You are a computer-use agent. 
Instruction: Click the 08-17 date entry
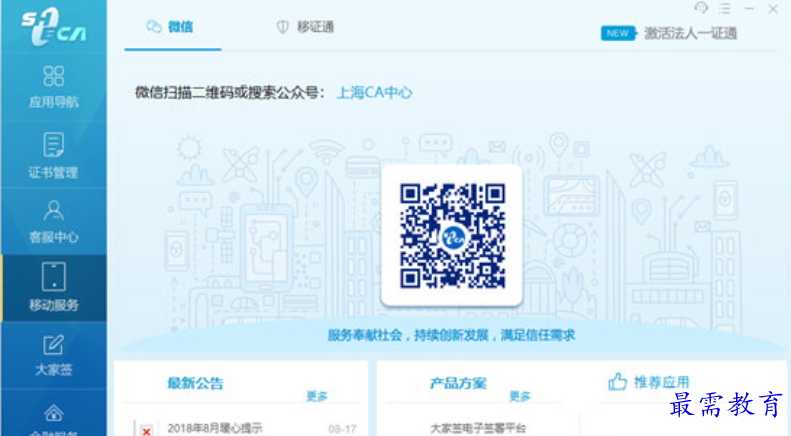click(x=342, y=429)
